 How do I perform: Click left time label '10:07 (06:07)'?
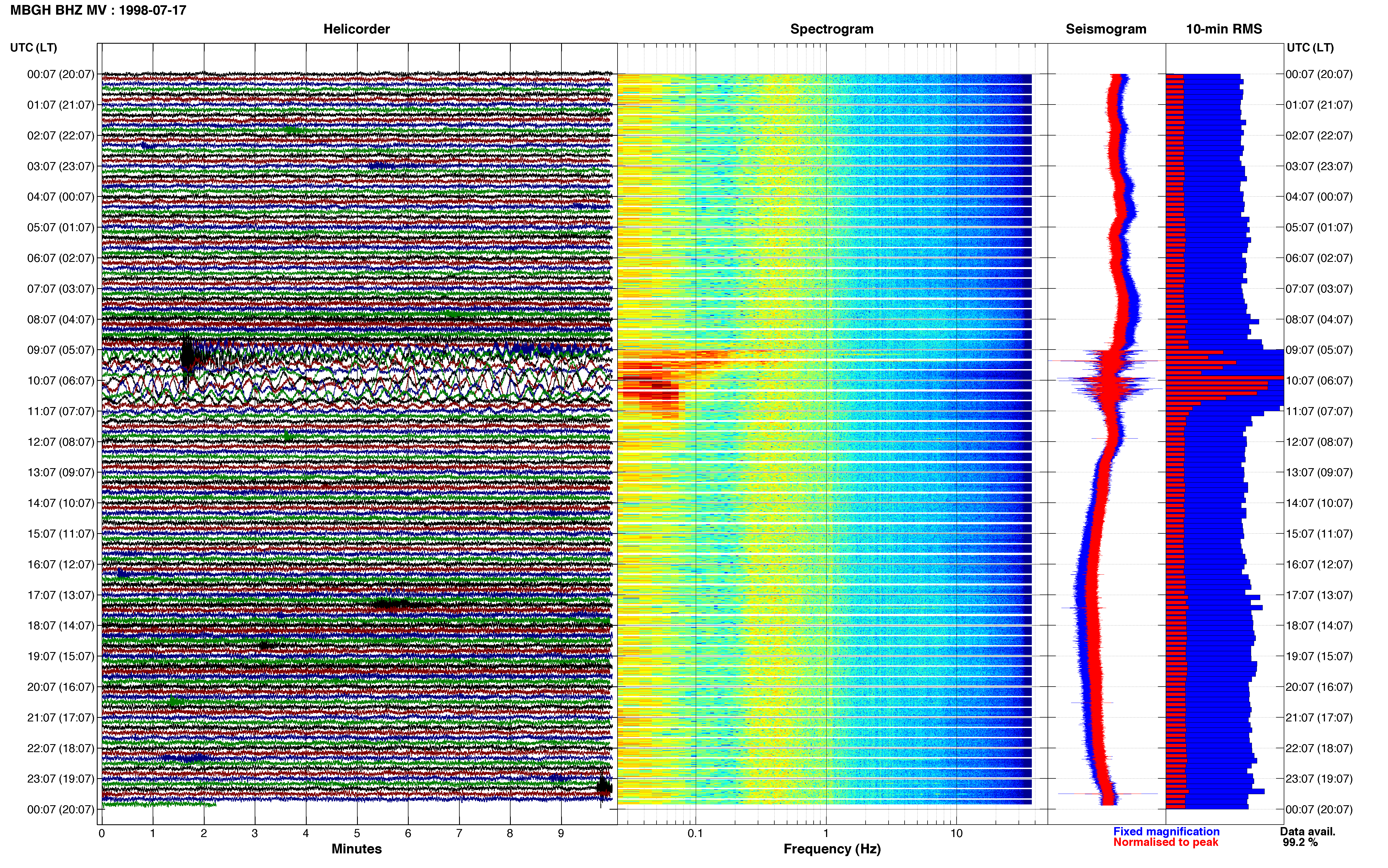[x=60, y=380]
